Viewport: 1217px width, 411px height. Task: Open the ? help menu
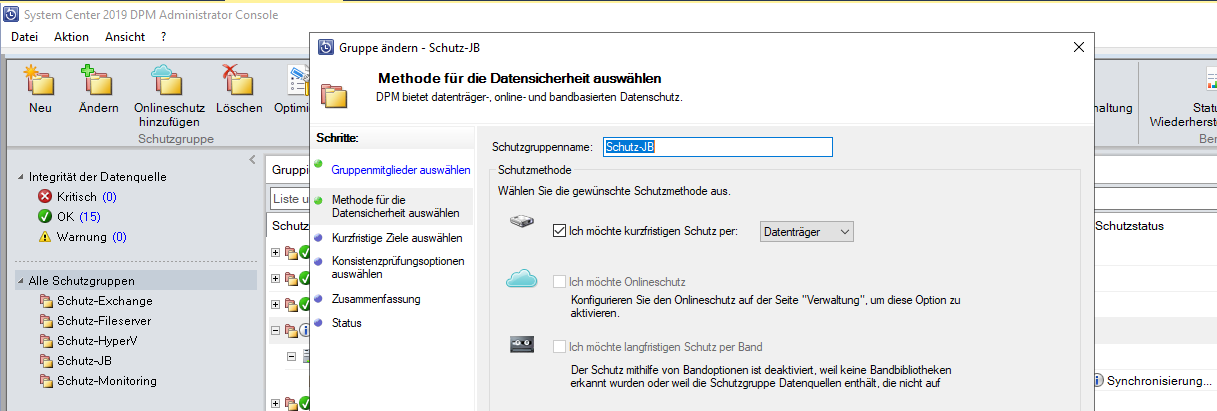pyautogui.click(x=163, y=37)
